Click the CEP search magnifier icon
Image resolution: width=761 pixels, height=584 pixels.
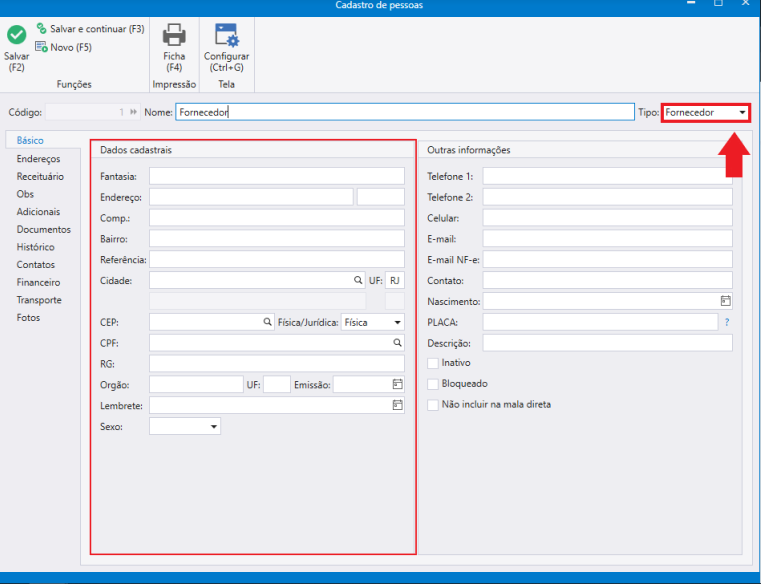[267, 322]
